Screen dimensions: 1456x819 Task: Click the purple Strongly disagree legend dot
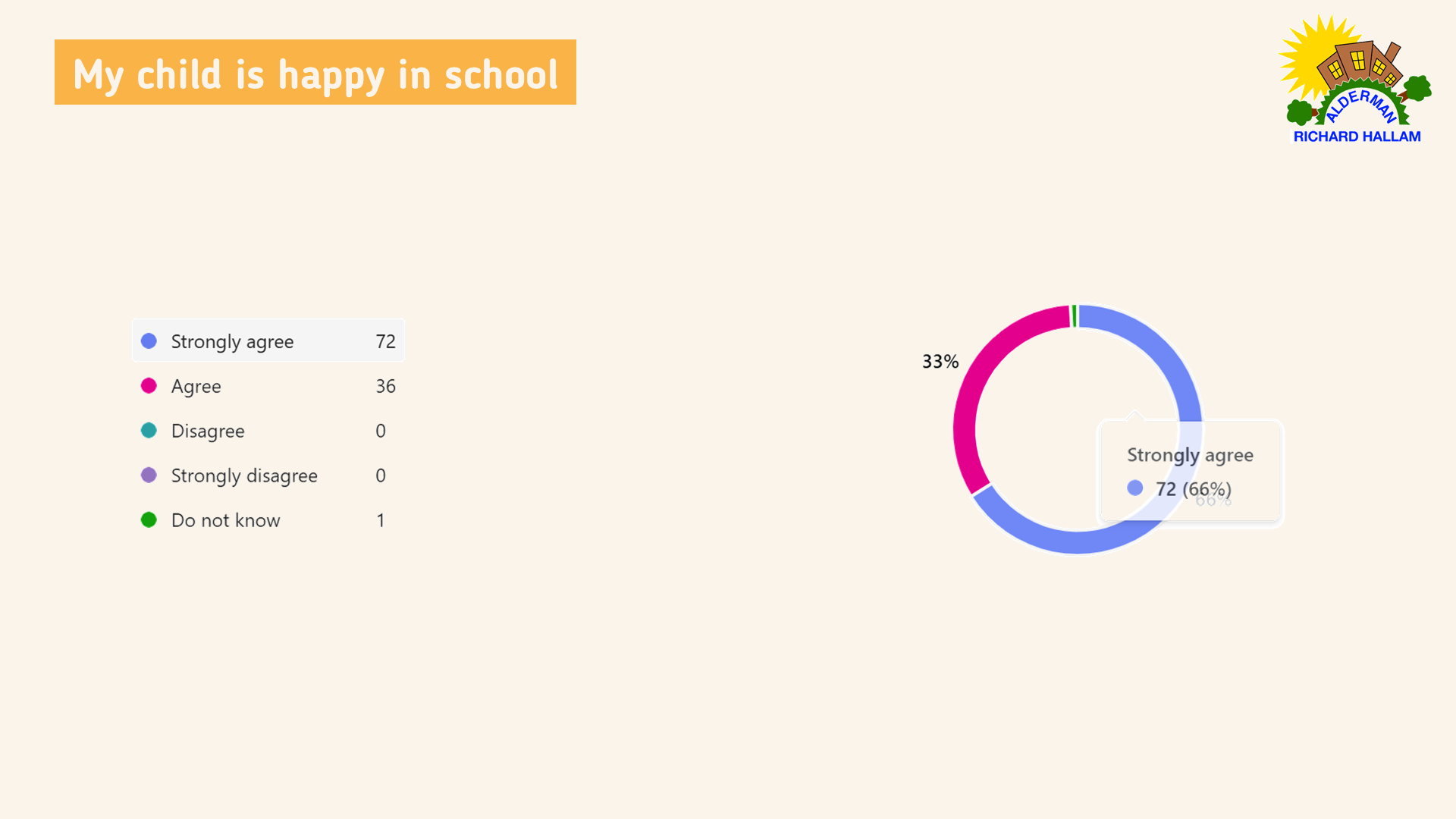tap(149, 475)
